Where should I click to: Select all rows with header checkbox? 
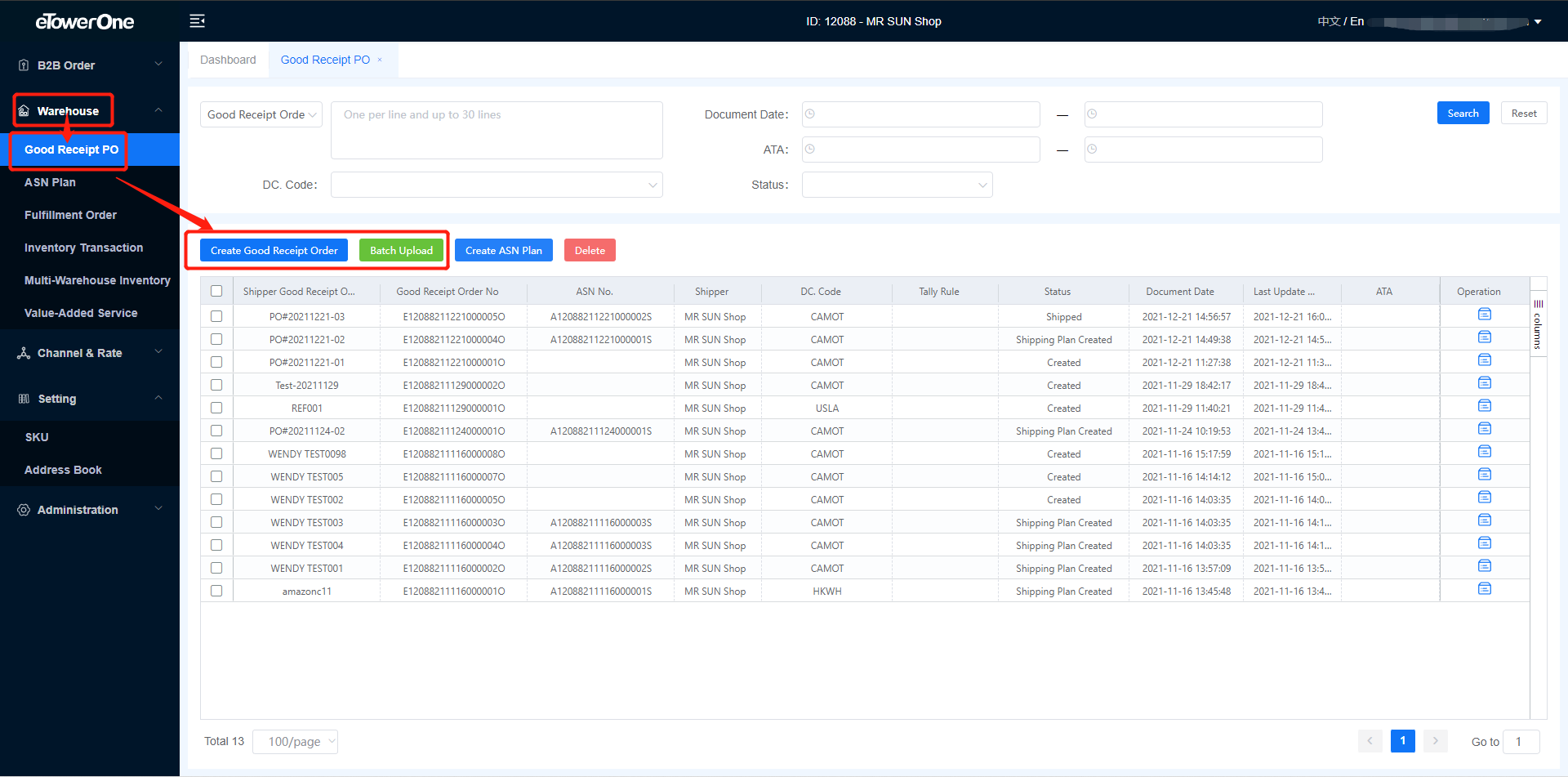216,291
